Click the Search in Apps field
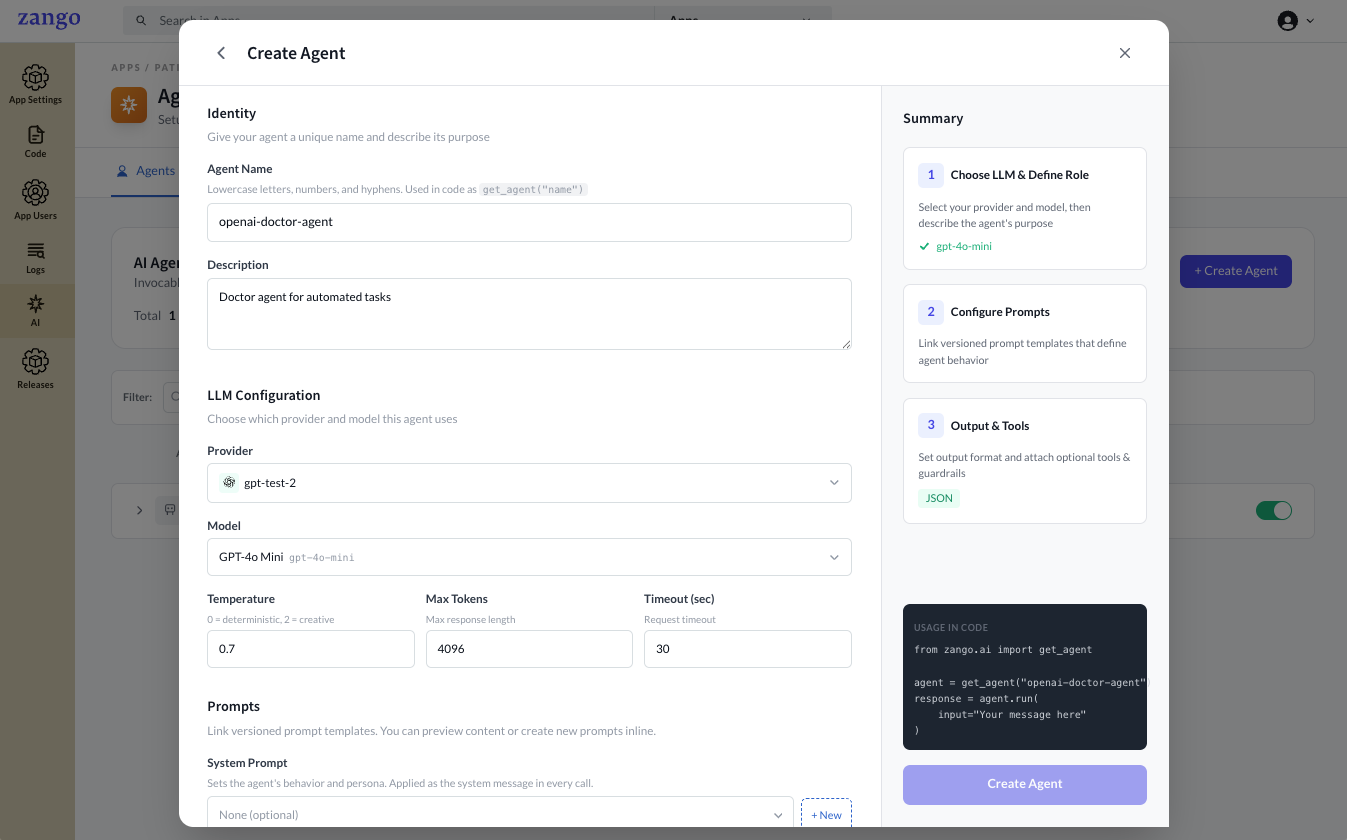1347x840 pixels. (390, 20)
